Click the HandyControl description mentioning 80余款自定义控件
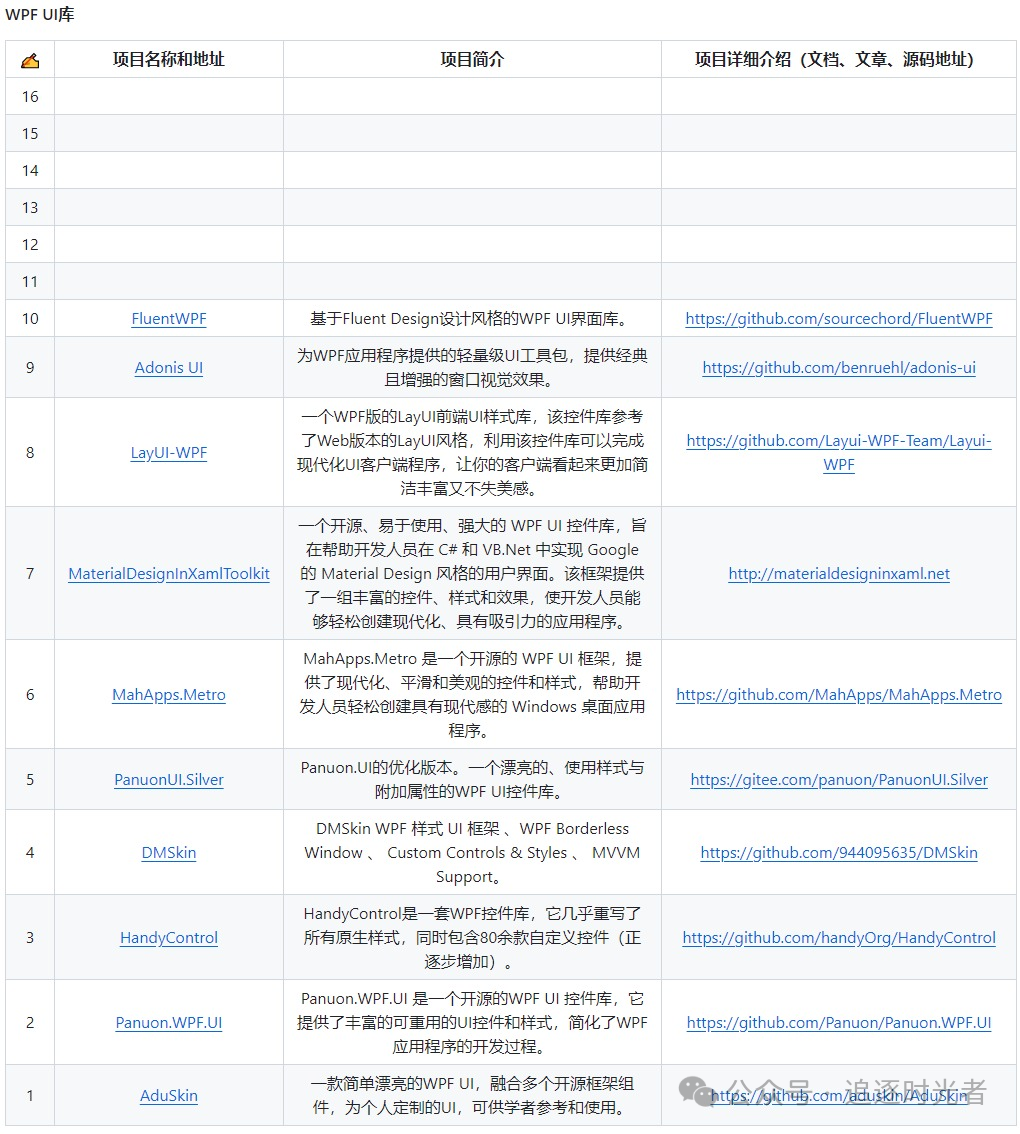The height and width of the screenshot is (1134, 1020). [x=472, y=937]
